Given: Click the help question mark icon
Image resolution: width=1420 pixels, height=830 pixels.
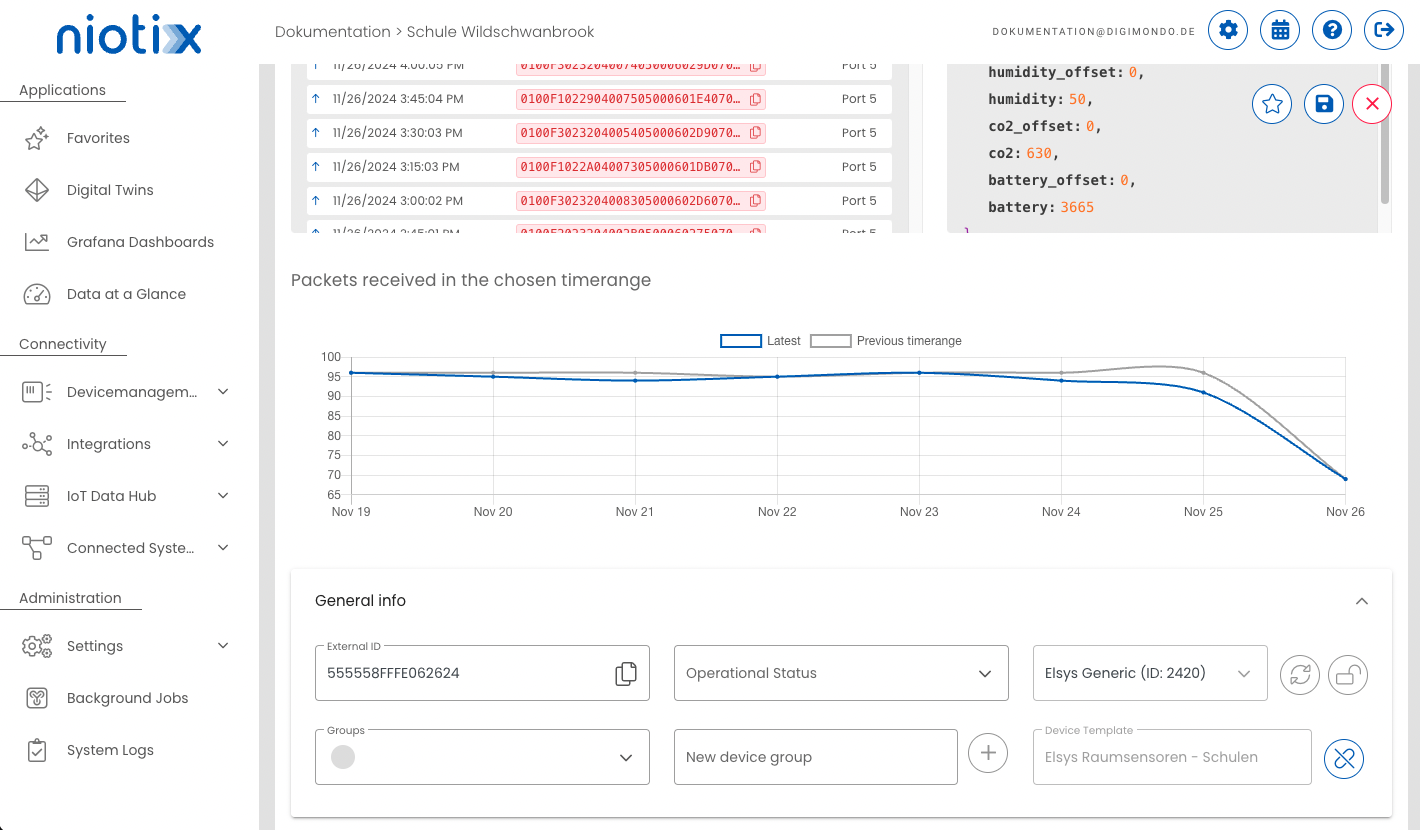Looking at the screenshot, I should point(1332,30).
